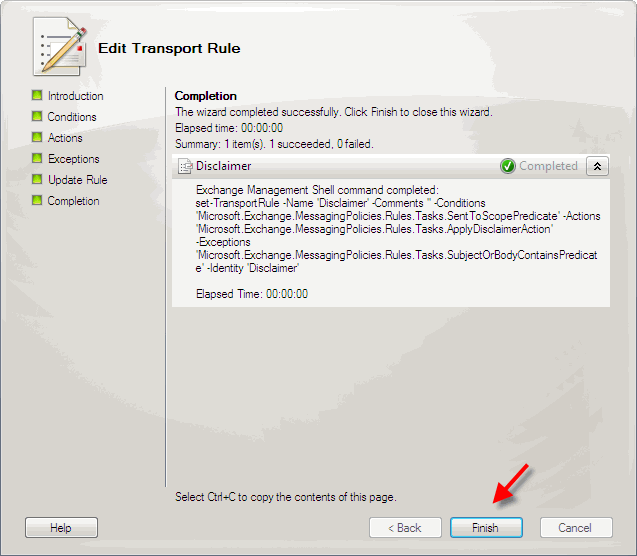Open Help for this wizard
Image resolution: width=637 pixels, height=556 pixels.
coord(61,528)
